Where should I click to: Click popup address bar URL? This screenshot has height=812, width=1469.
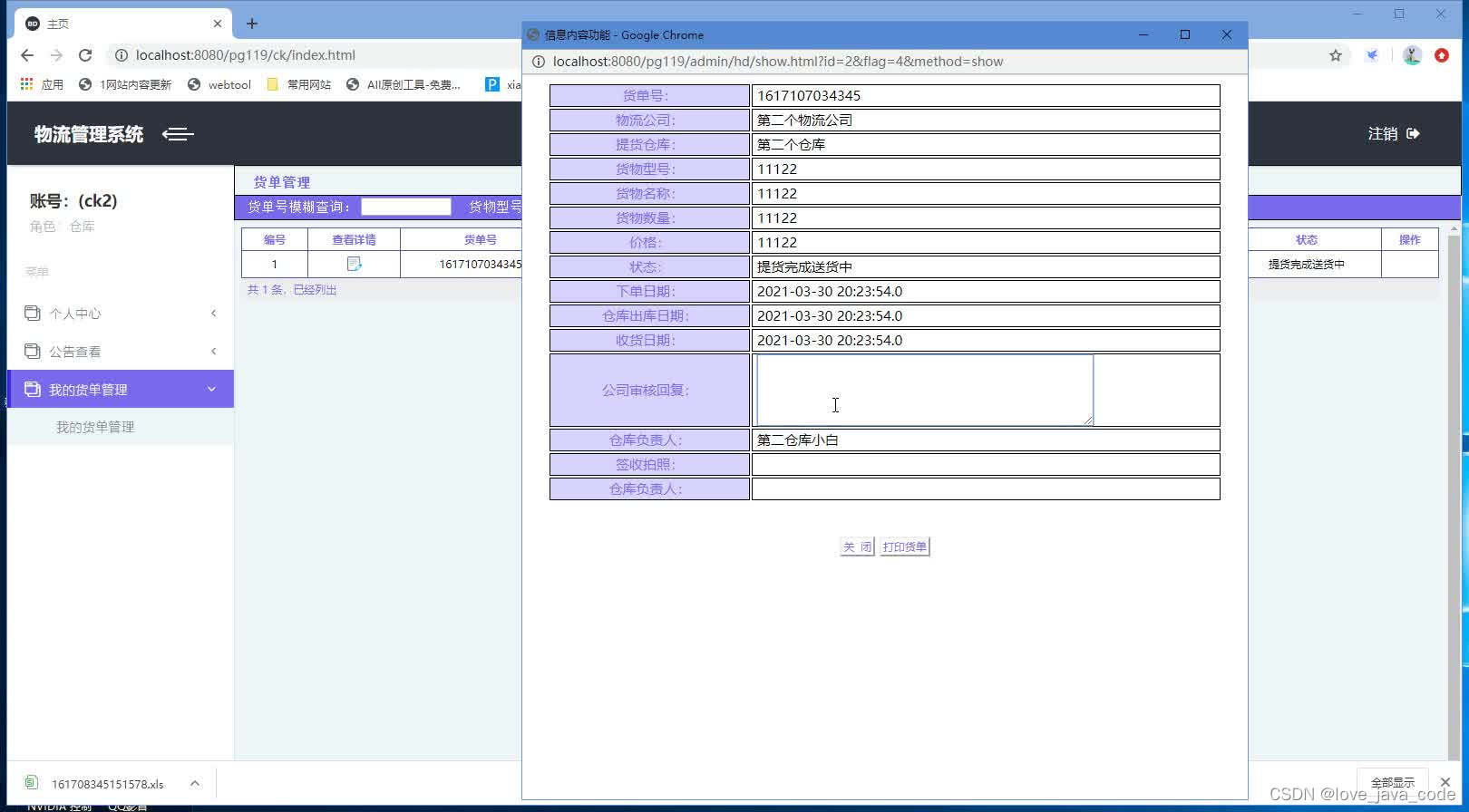pyautogui.click(x=778, y=62)
